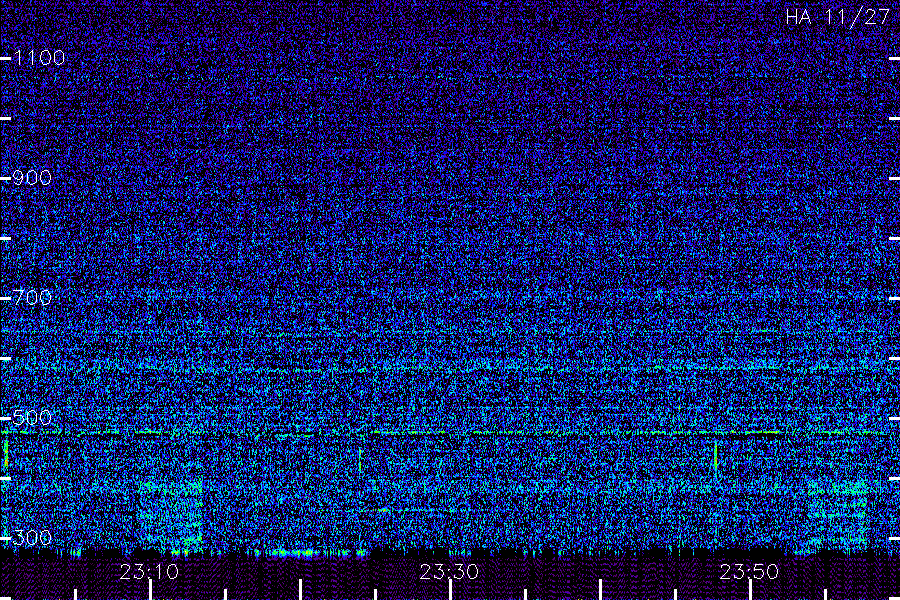Viewport: 900px width, 600px height.
Task: Click the 1100 frequency axis label
Action: [39, 58]
